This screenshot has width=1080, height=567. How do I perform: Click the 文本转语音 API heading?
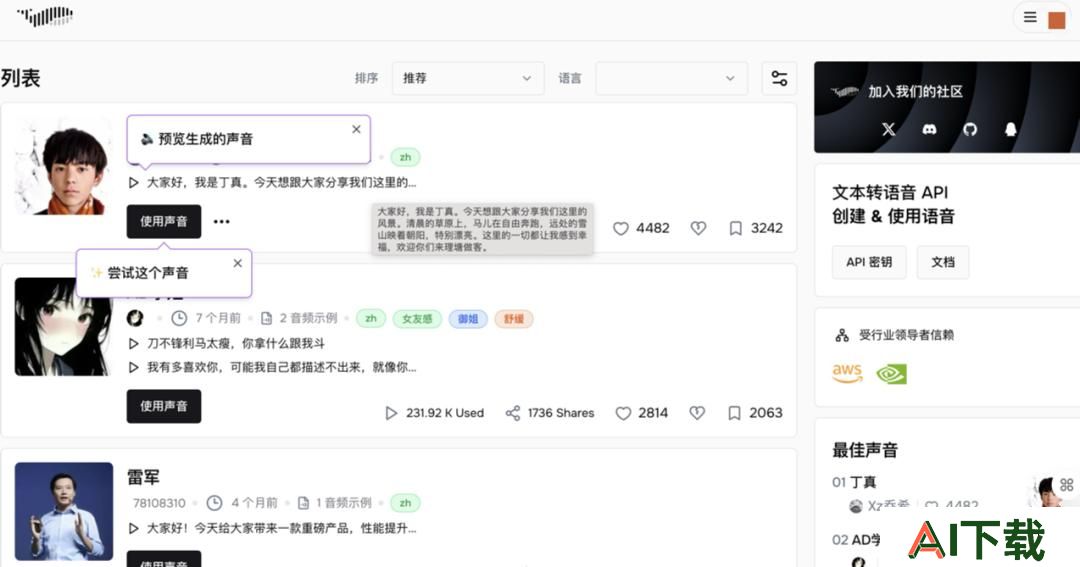click(890, 192)
